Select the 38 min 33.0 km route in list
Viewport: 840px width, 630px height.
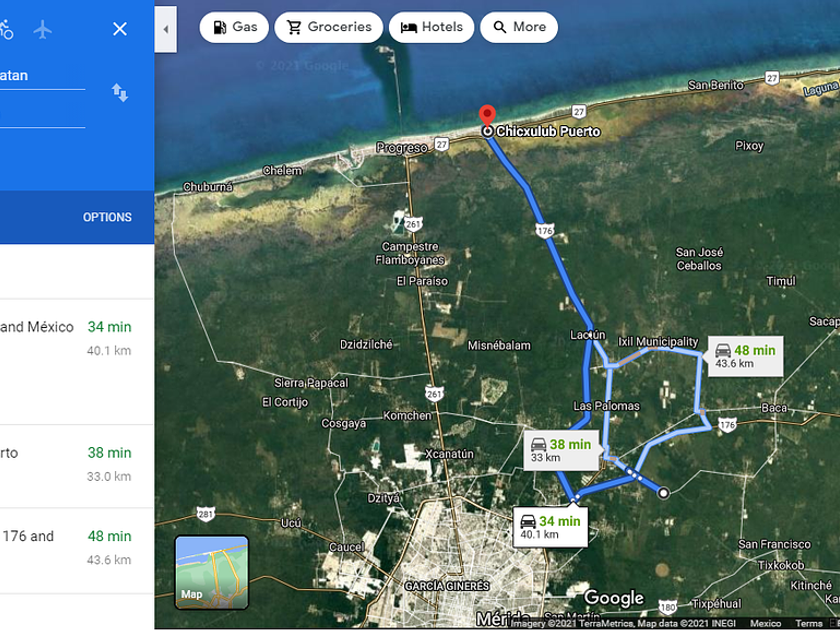(77, 466)
